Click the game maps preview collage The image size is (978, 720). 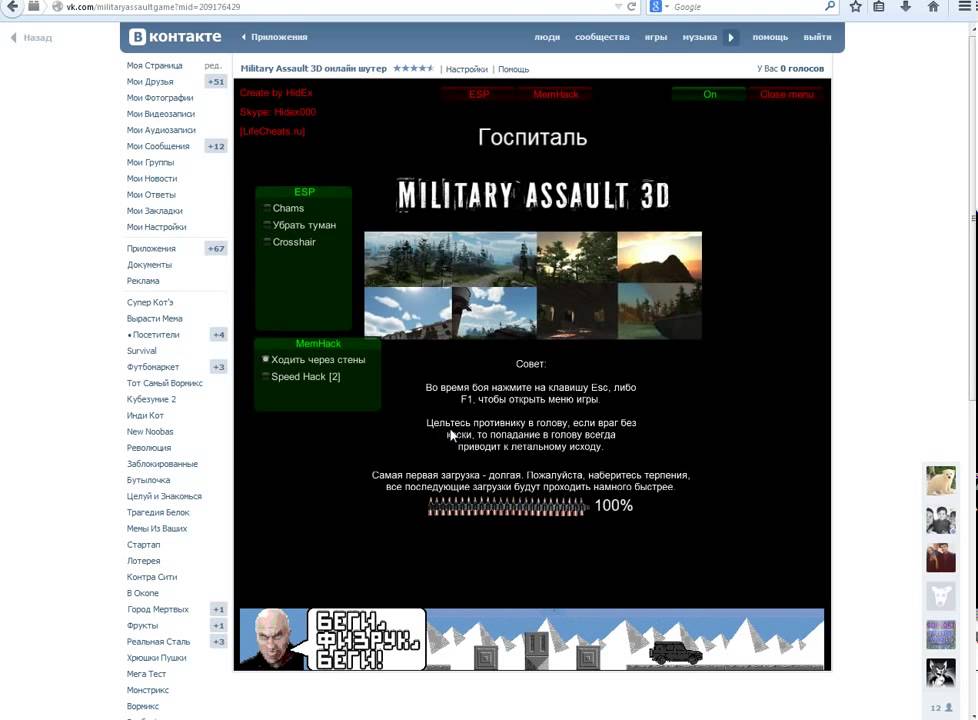pyautogui.click(x=533, y=286)
